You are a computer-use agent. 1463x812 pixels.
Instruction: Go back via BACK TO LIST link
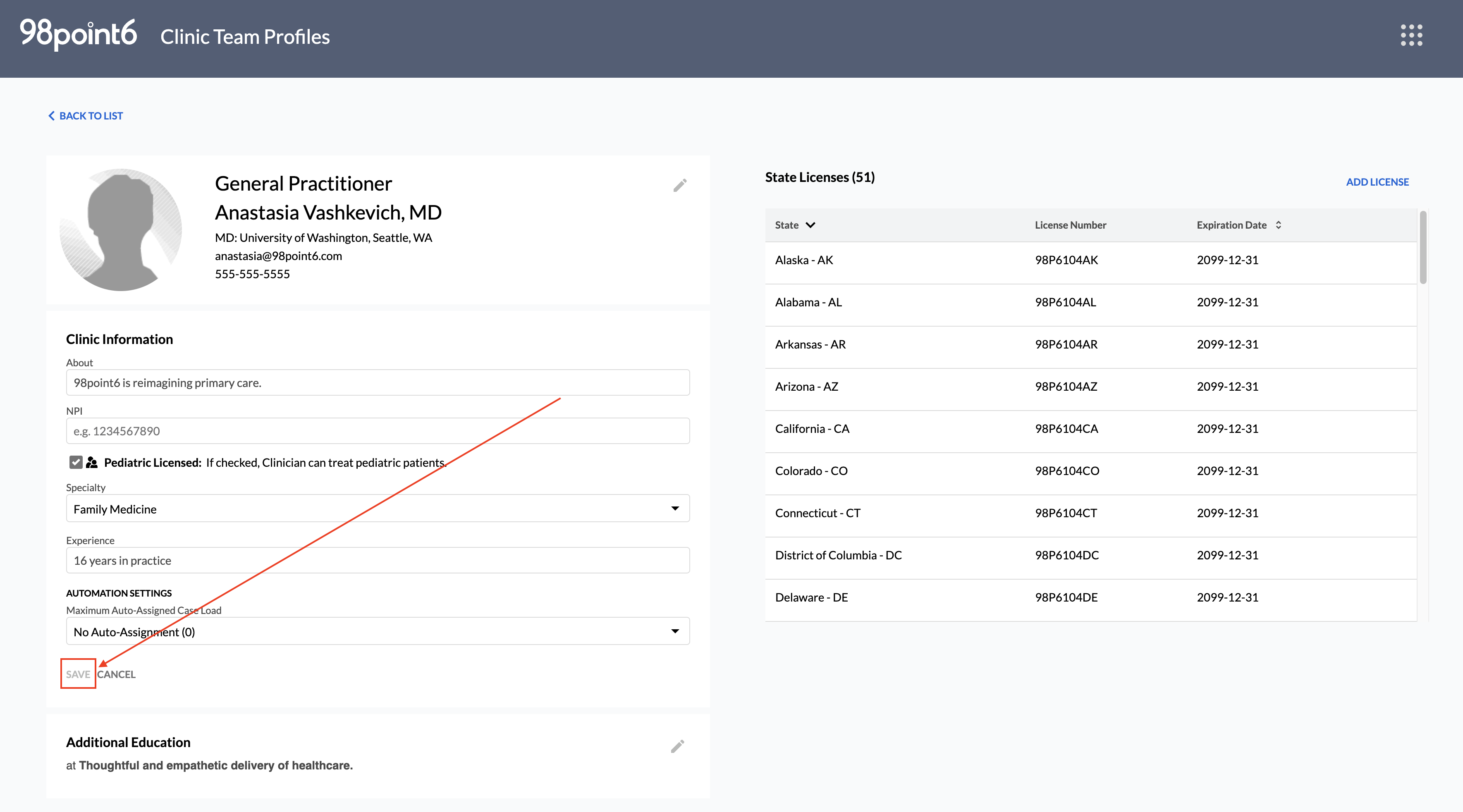click(x=91, y=116)
